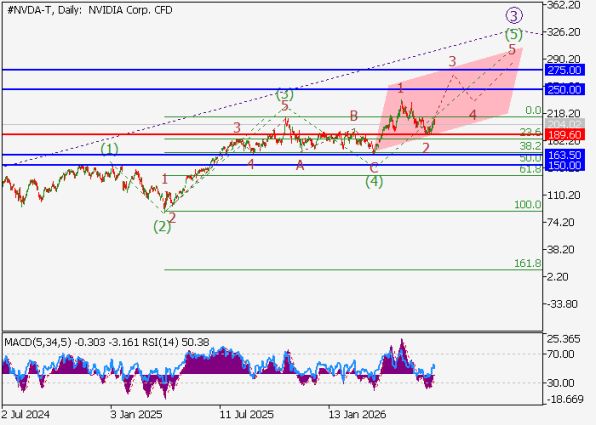Click the #NVDA-T chart title text
Screen dimensions: 596x425
point(30,10)
